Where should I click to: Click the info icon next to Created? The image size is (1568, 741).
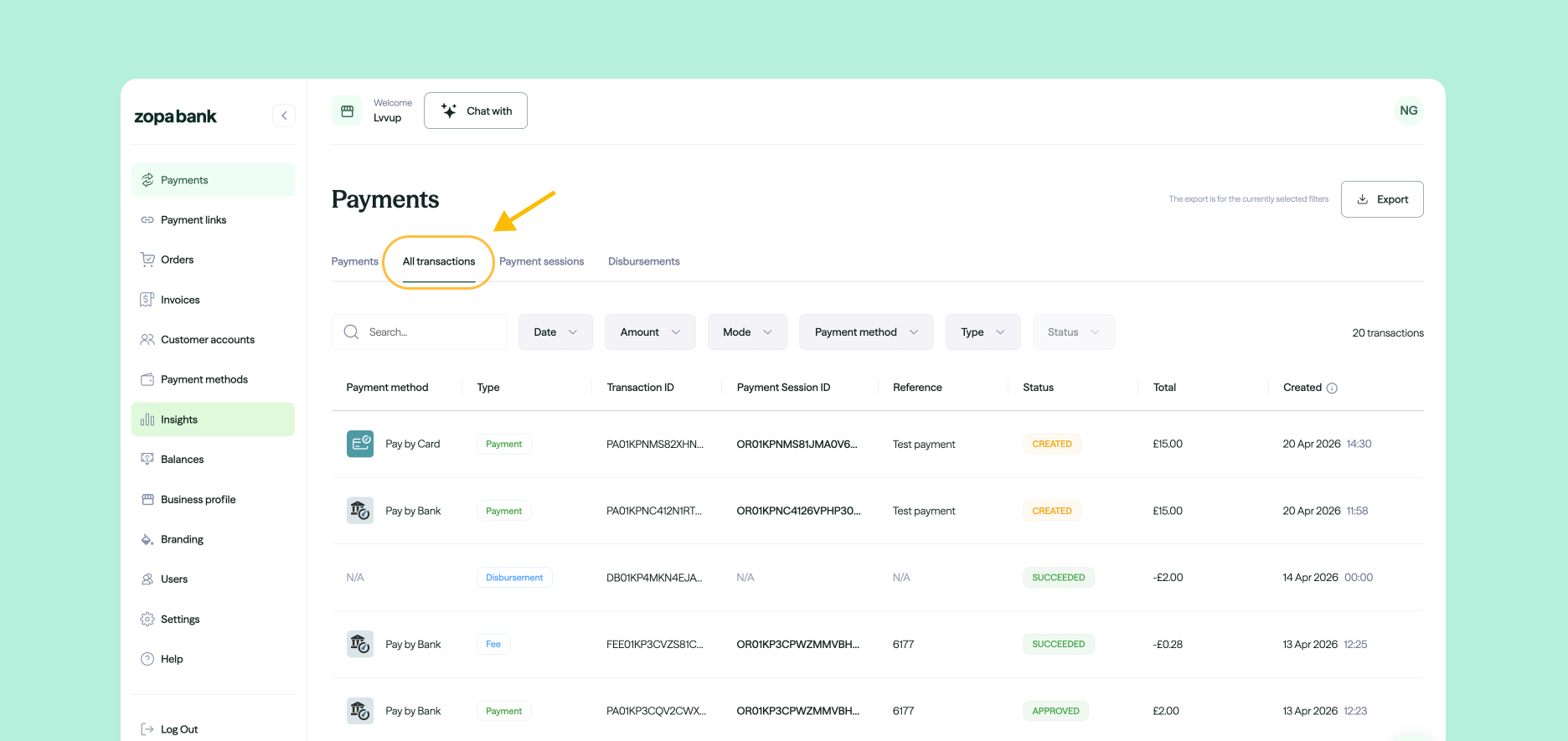click(1332, 388)
